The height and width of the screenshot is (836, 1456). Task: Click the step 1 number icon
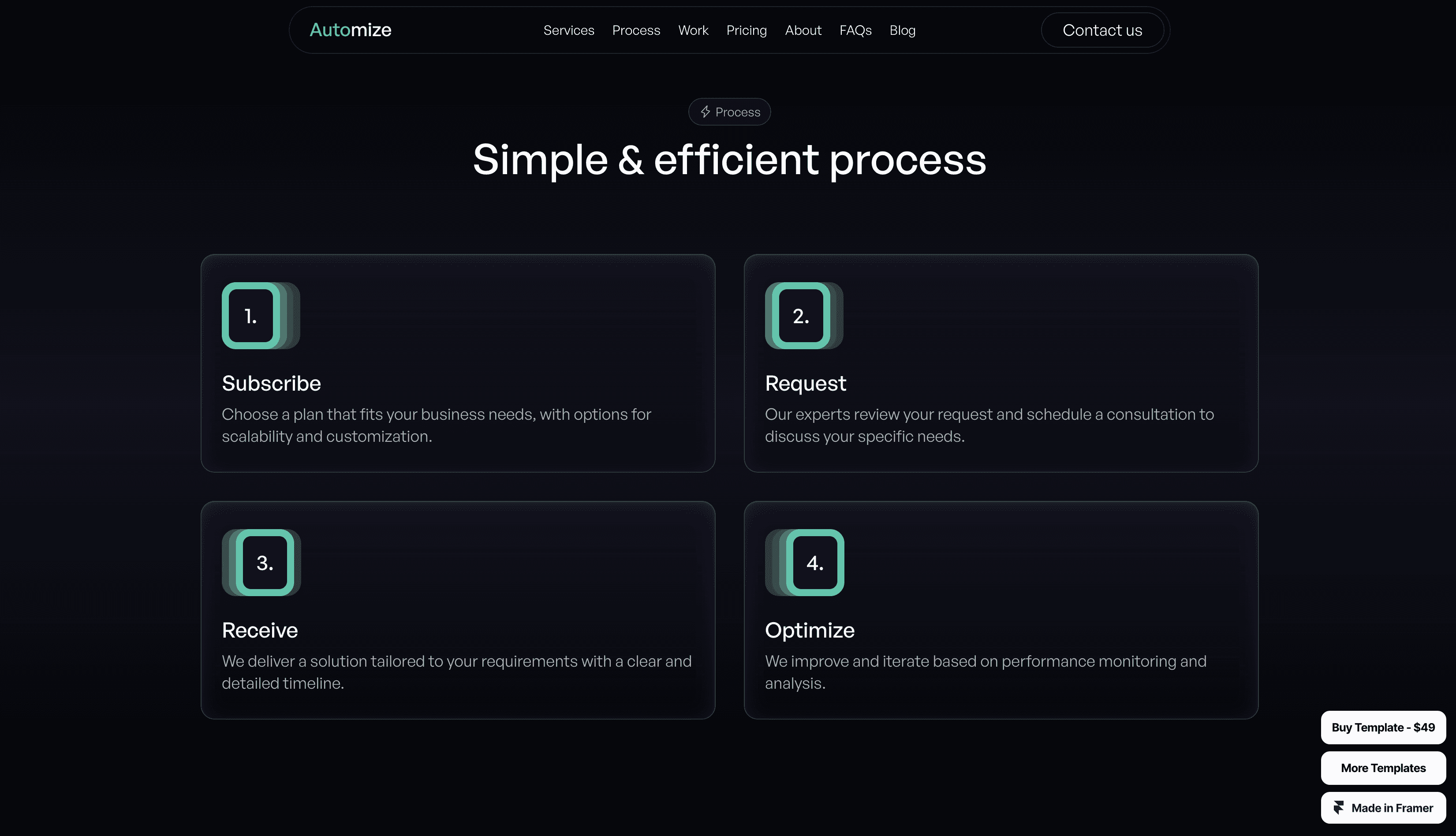(251, 316)
